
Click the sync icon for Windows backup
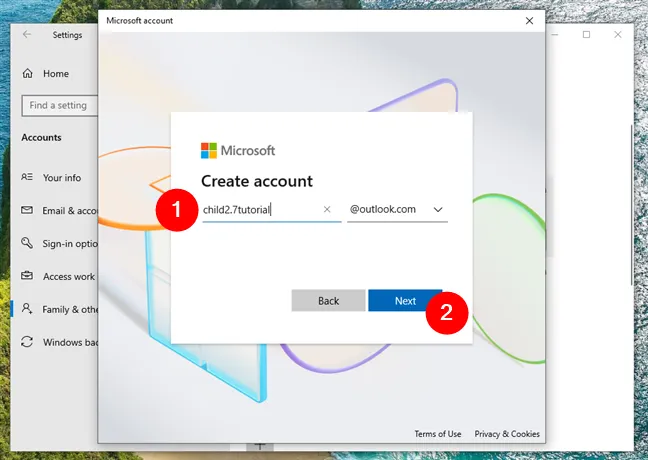[27, 342]
